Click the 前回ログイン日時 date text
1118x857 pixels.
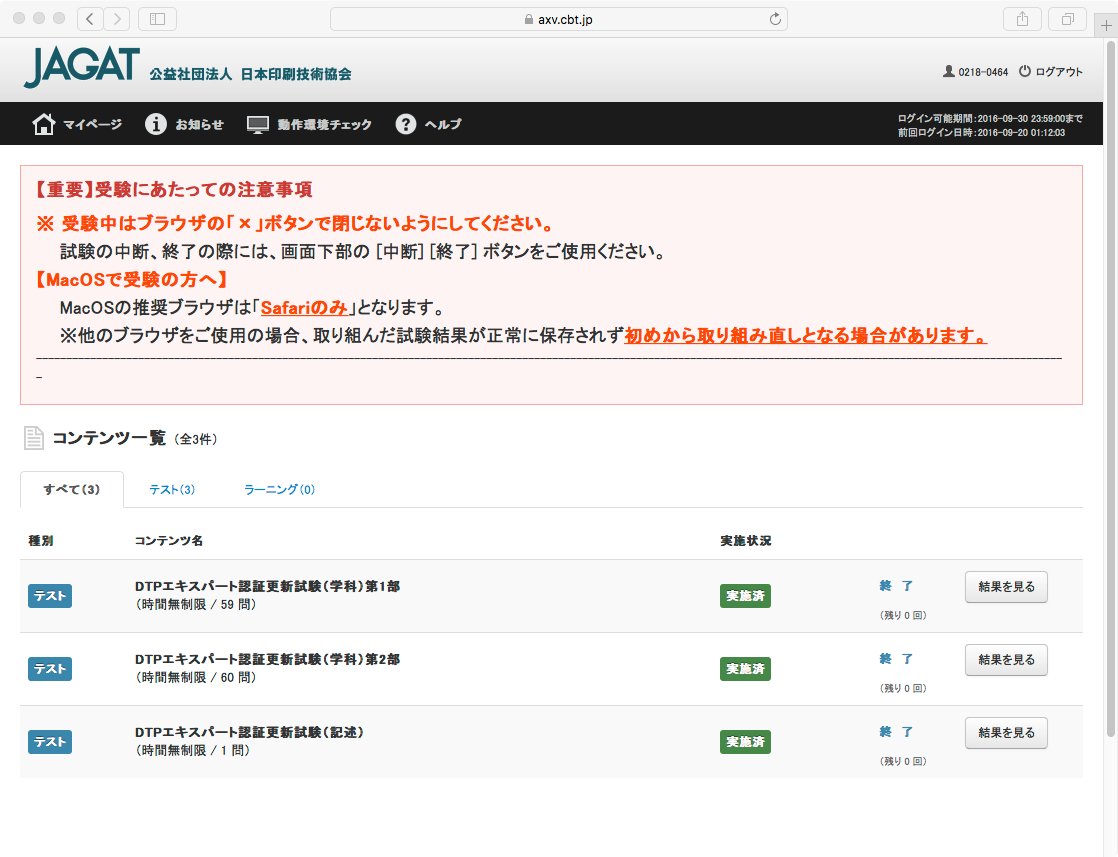click(x=981, y=133)
